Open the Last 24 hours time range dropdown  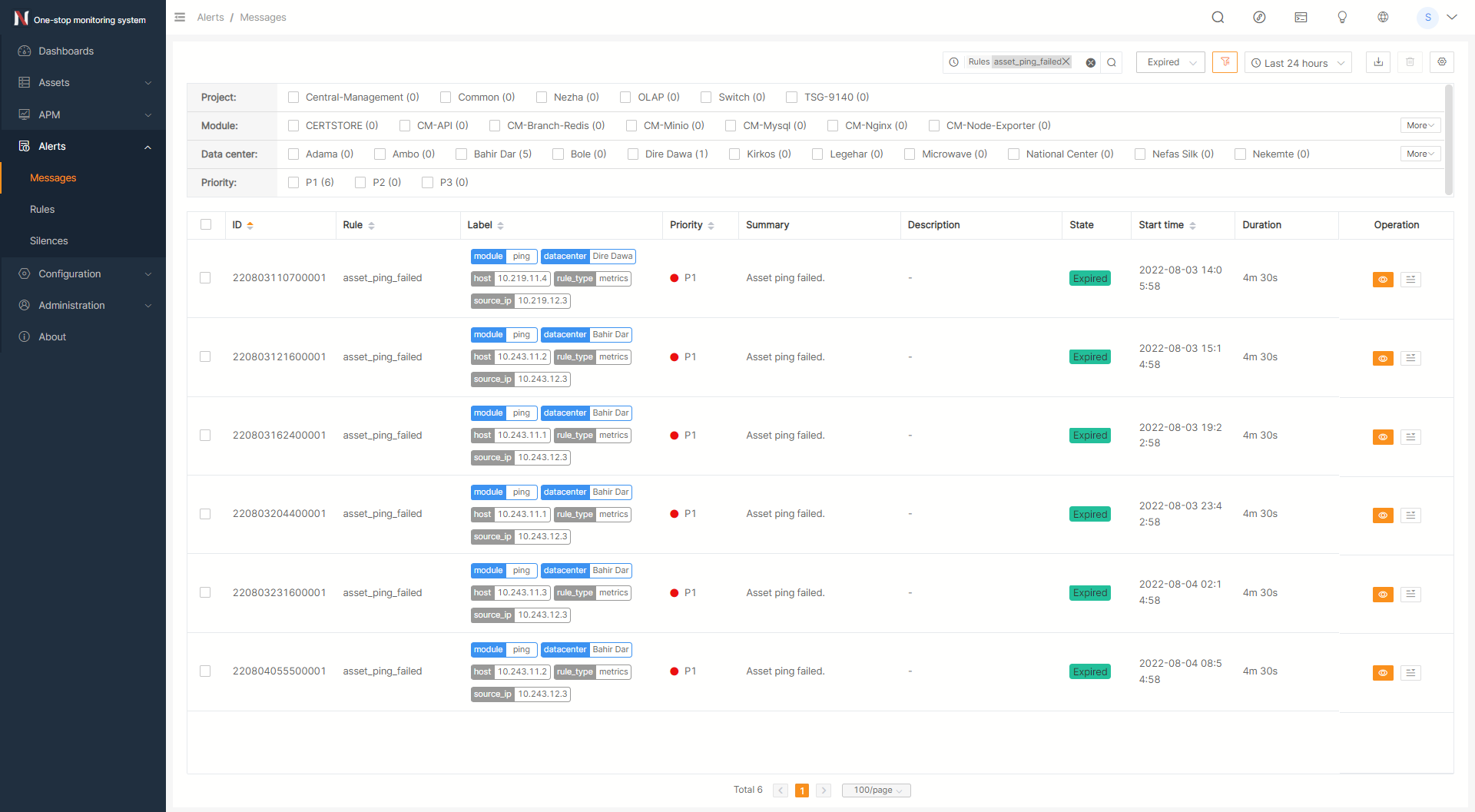click(1298, 63)
